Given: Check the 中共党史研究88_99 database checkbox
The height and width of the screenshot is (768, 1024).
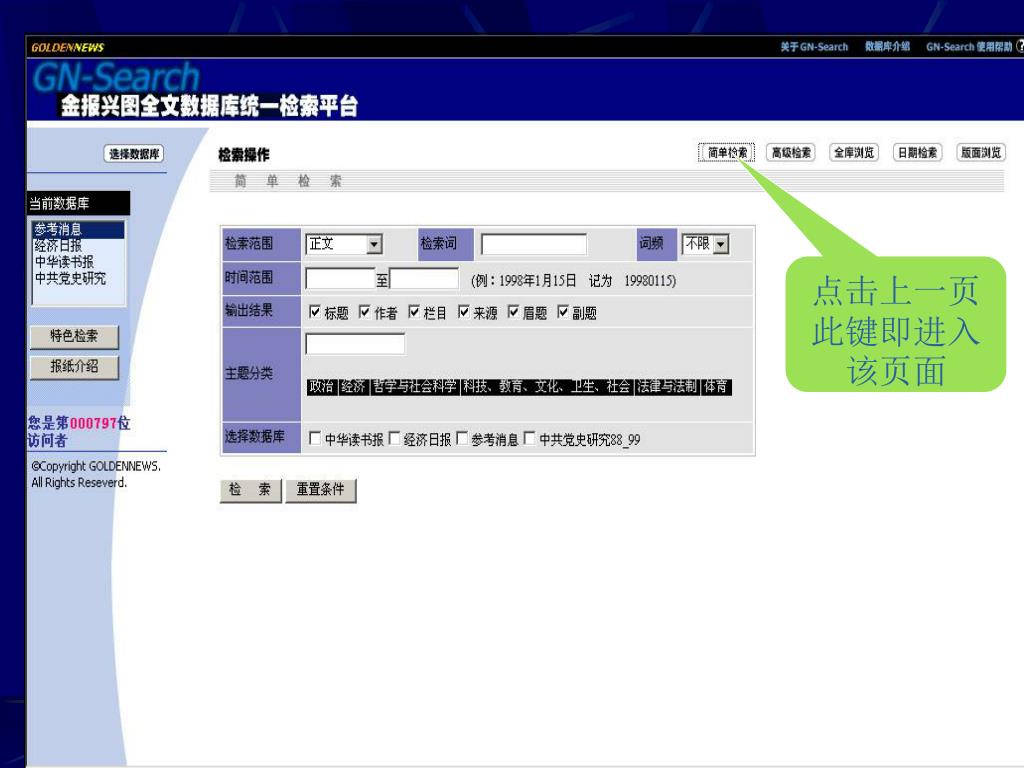Looking at the screenshot, I should pos(530,438).
